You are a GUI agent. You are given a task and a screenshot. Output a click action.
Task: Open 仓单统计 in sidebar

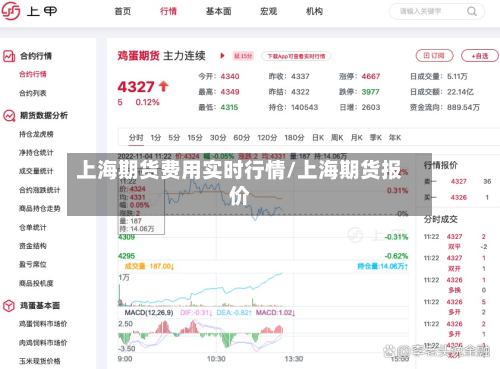(33, 227)
